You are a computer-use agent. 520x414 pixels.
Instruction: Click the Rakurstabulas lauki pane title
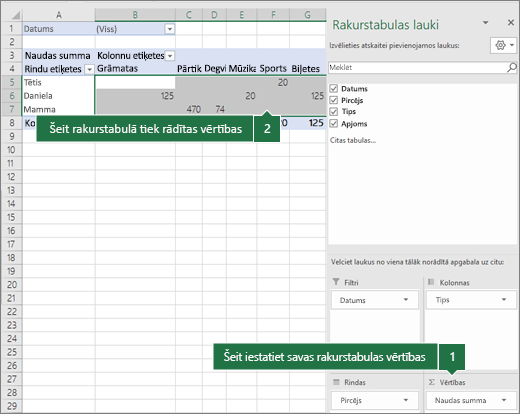[385, 25]
